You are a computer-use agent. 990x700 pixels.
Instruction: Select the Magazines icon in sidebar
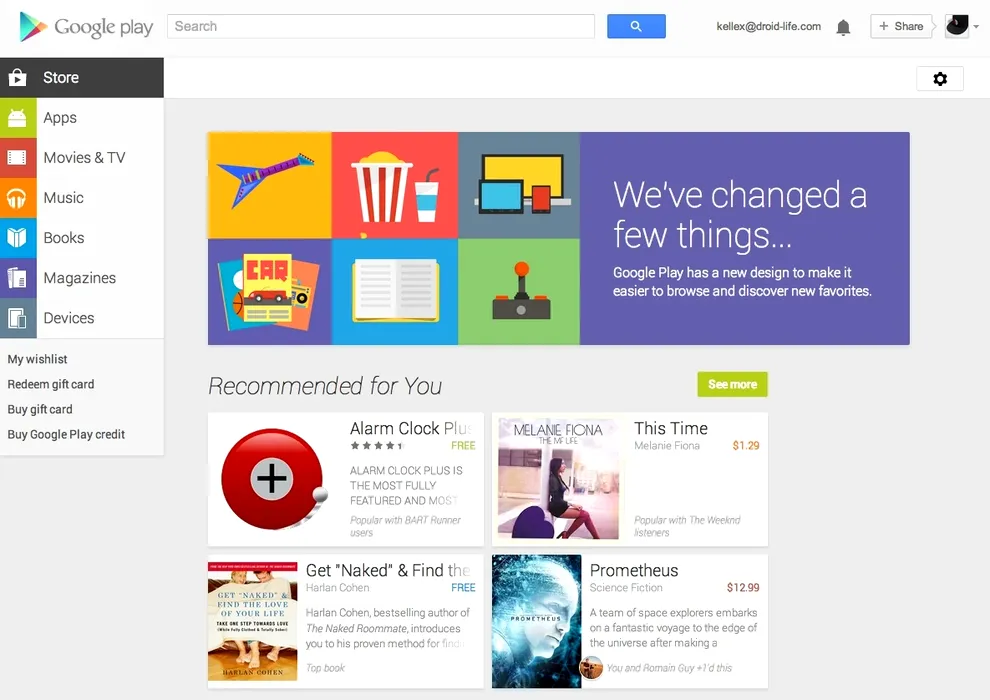(18, 278)
